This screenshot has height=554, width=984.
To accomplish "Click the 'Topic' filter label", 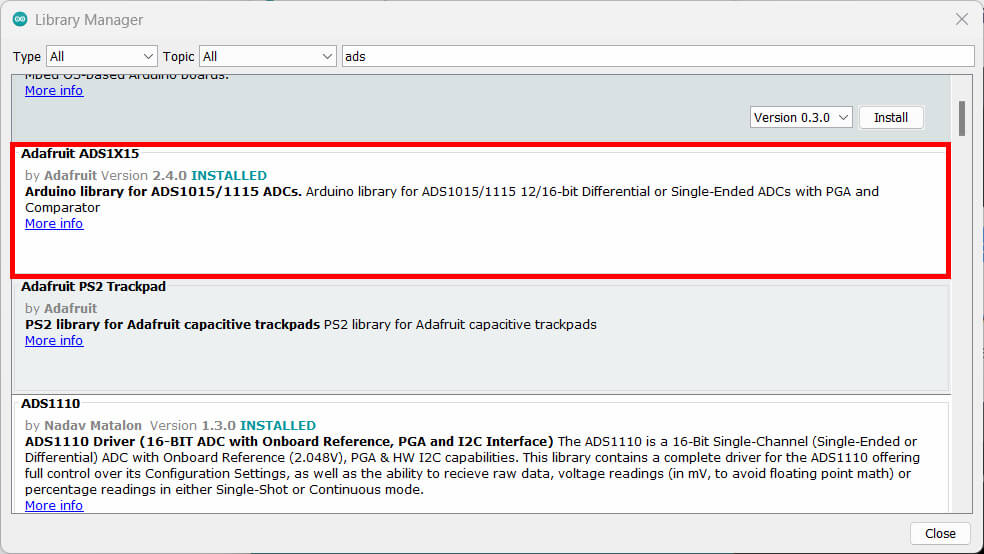I will [x=178, y=57].
